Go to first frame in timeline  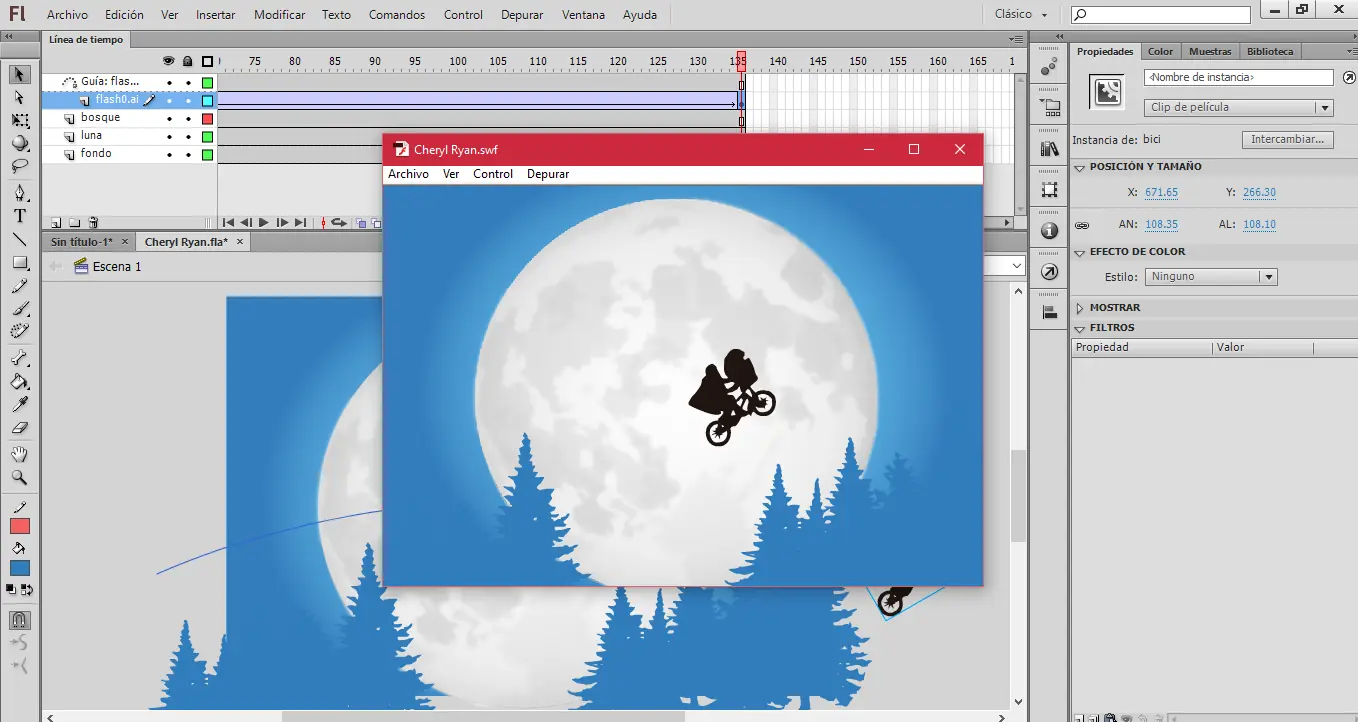(x=228, y=223)
